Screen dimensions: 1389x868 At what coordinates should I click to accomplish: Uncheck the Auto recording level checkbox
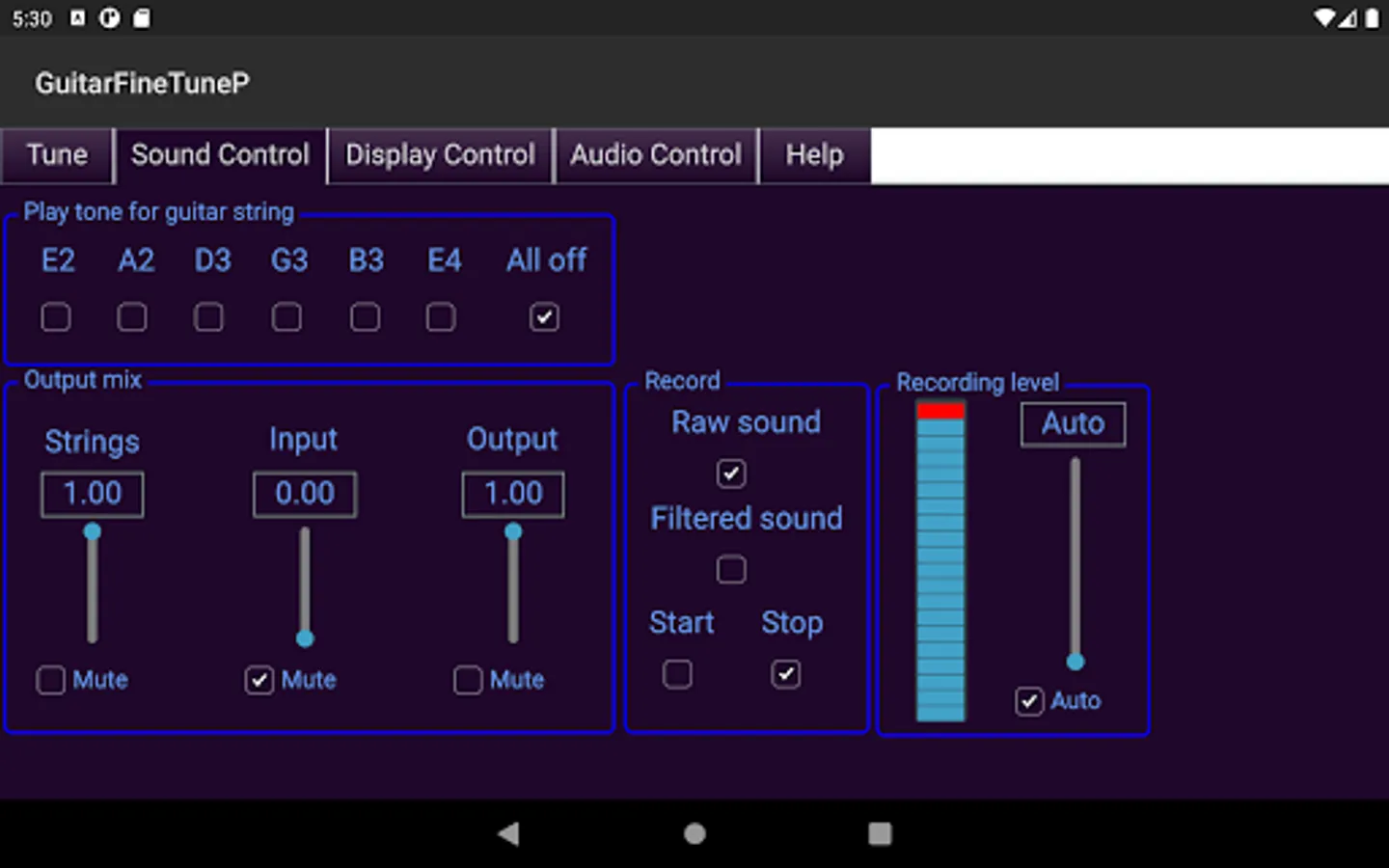point(1029,701)
